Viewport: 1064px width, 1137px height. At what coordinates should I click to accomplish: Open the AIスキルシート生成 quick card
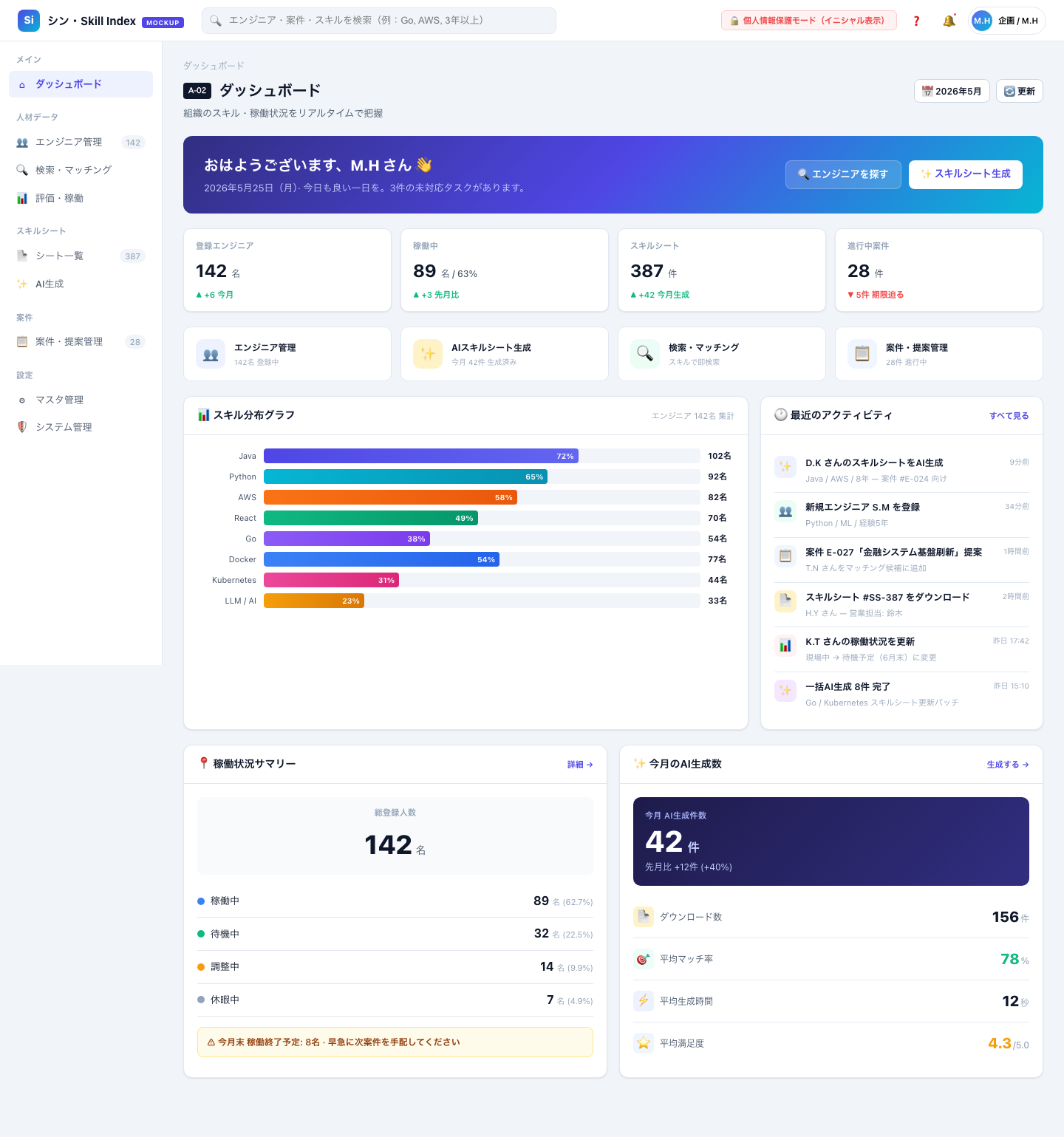coord(505,354)
